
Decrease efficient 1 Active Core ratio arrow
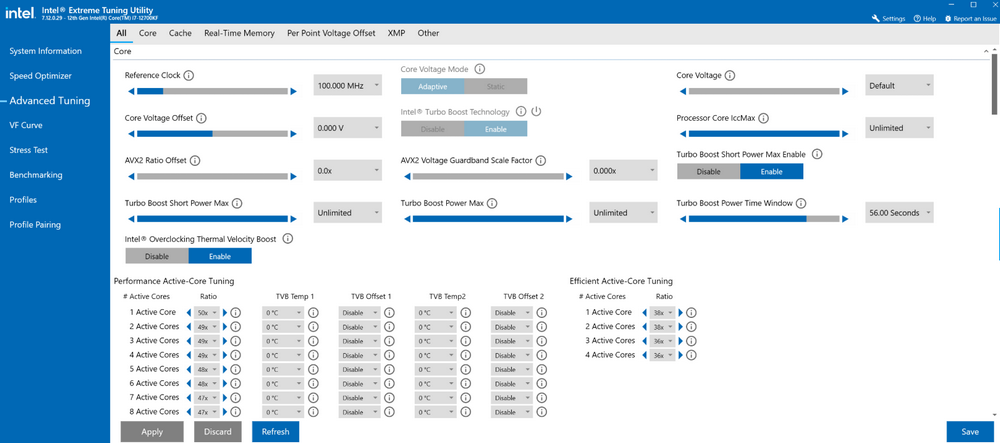tap(644, 313)
